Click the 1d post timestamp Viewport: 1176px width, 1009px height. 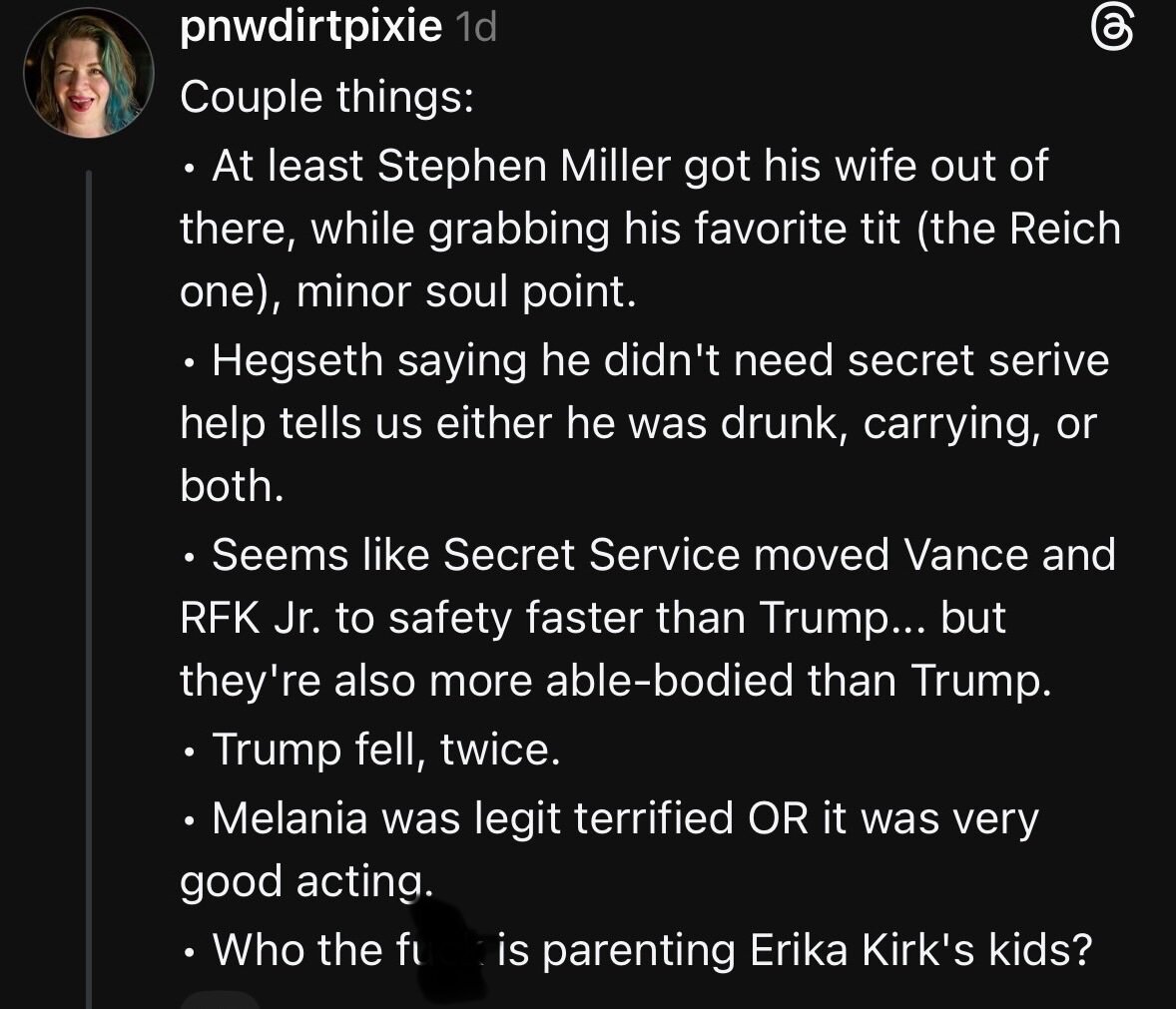(x=474, y=29)
